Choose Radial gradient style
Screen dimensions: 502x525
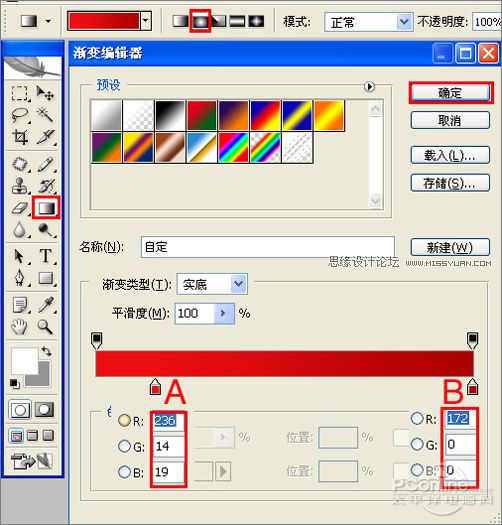200,21
